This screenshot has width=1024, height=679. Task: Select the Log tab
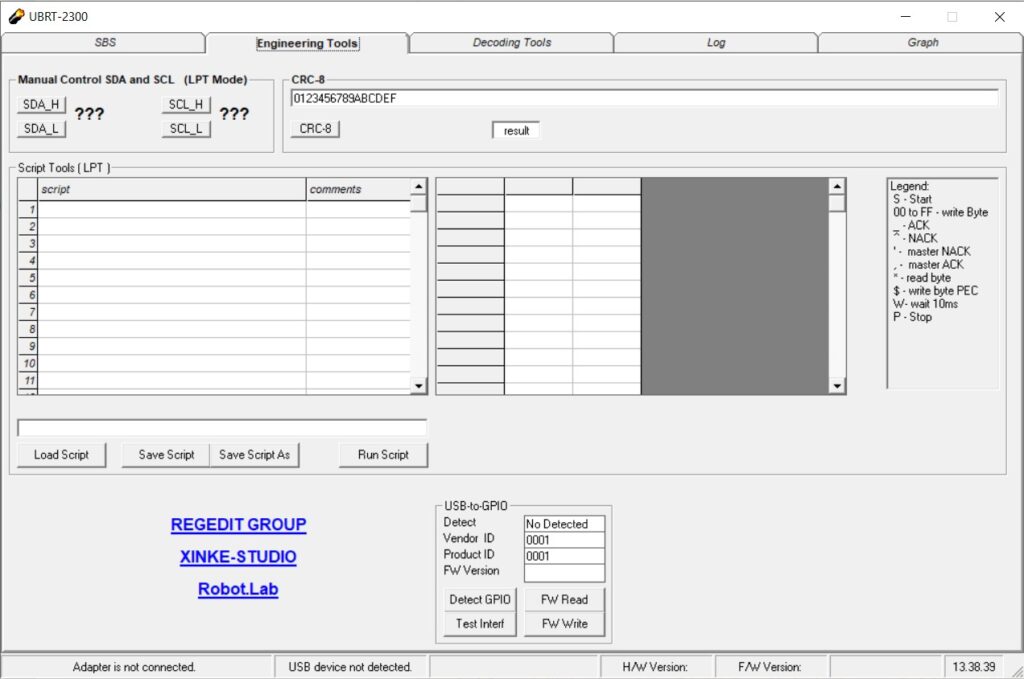(x=715, y=43)
